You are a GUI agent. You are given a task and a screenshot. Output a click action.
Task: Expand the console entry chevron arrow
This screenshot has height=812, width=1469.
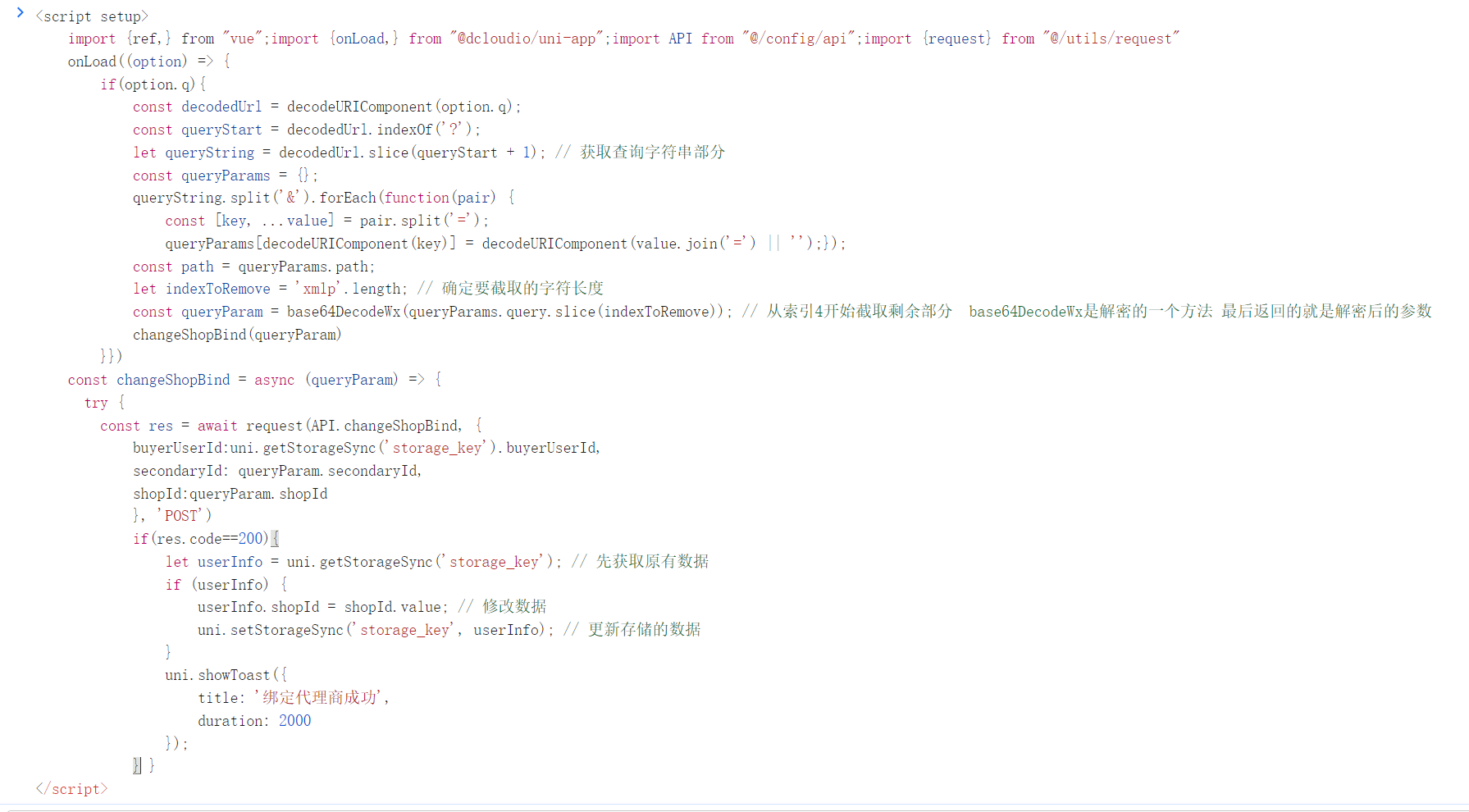pyautogui.click(x=21, y=12)
